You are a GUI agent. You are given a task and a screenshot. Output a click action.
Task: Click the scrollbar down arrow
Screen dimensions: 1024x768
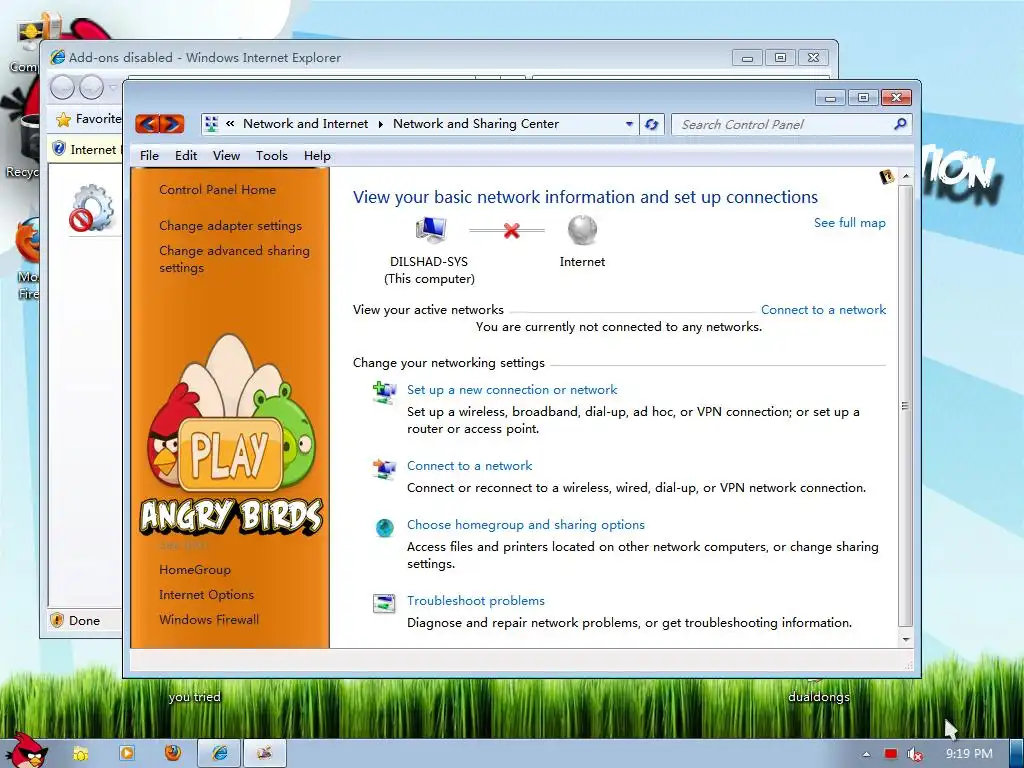pyautogui.click(x=906, y=639)
